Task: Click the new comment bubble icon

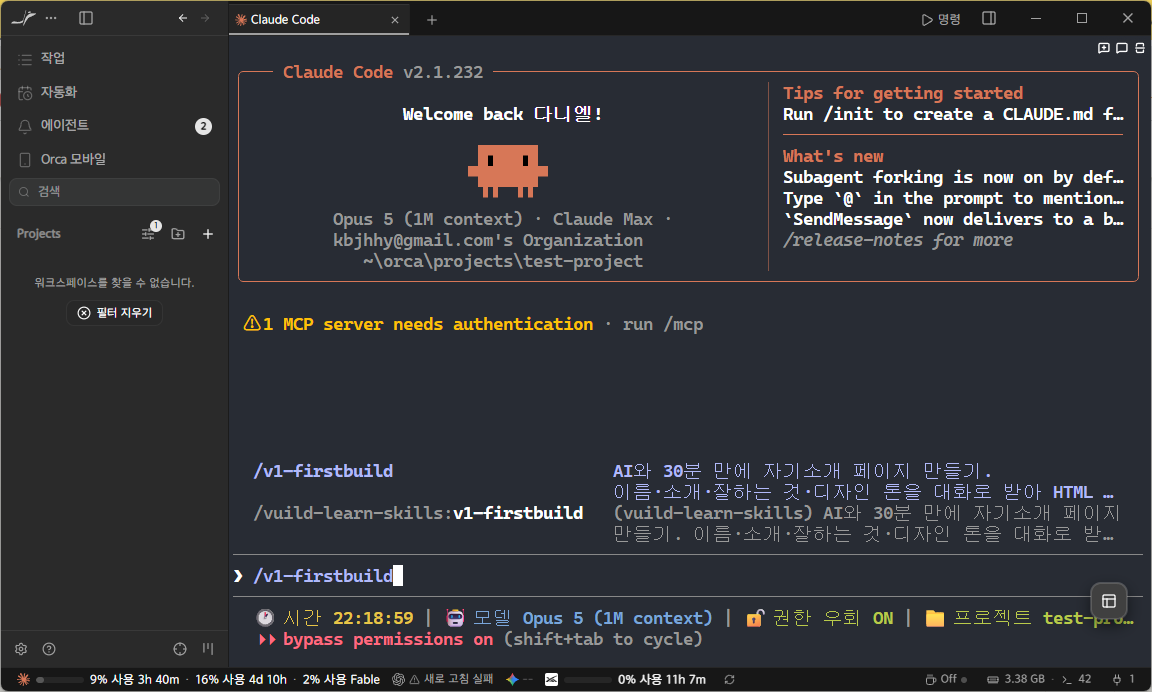Action: point(1104,48)
